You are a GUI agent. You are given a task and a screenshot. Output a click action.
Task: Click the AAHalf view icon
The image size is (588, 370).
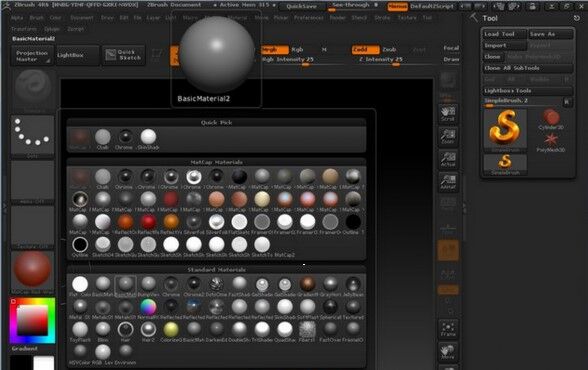pyautogui.click(x=448, y=182)
